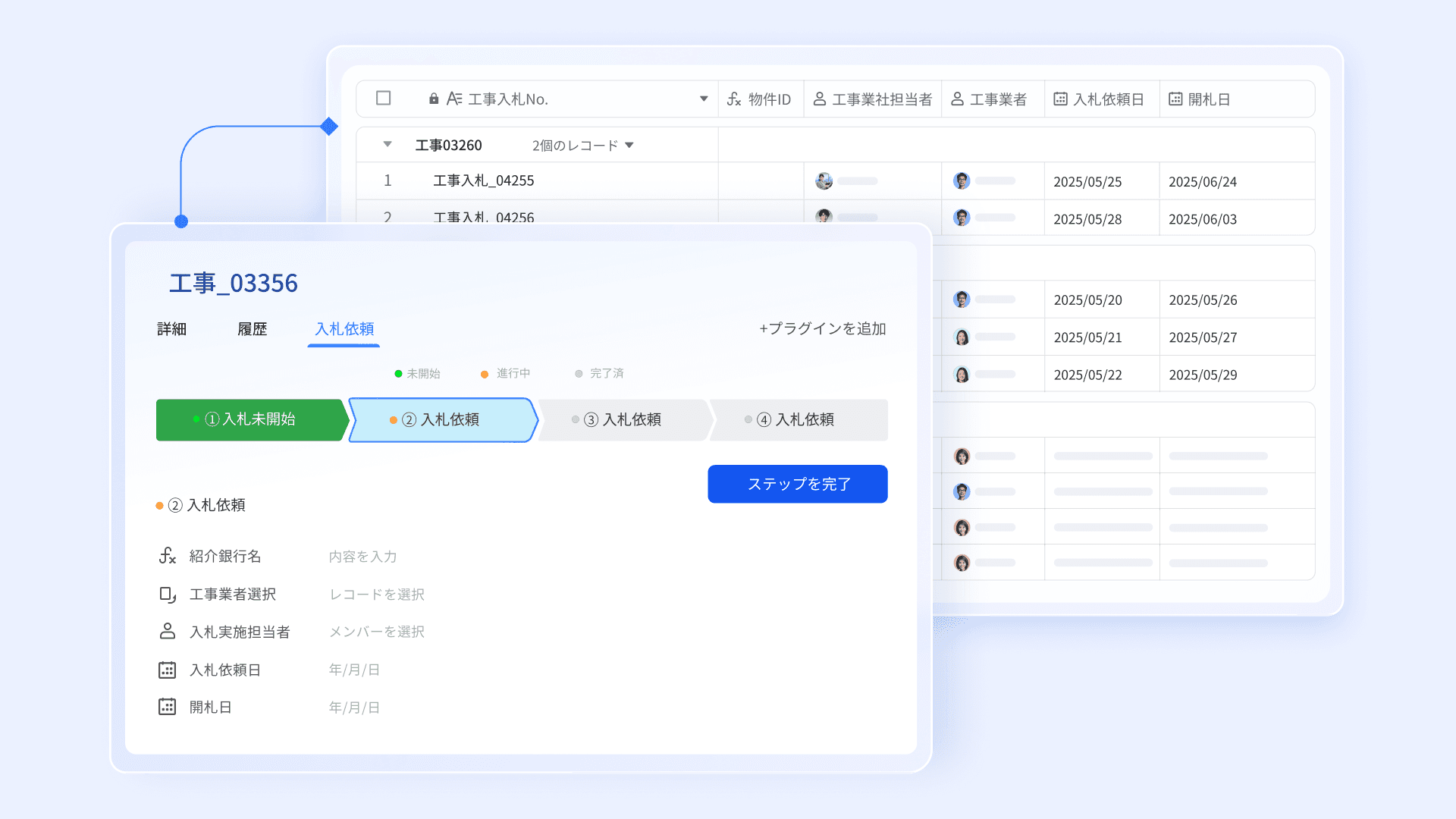Image resolution: width=1456 pixels, height=819 pixels.
Task: Click the 入札依頼日 date input field
Action: [x=354, y=670]
